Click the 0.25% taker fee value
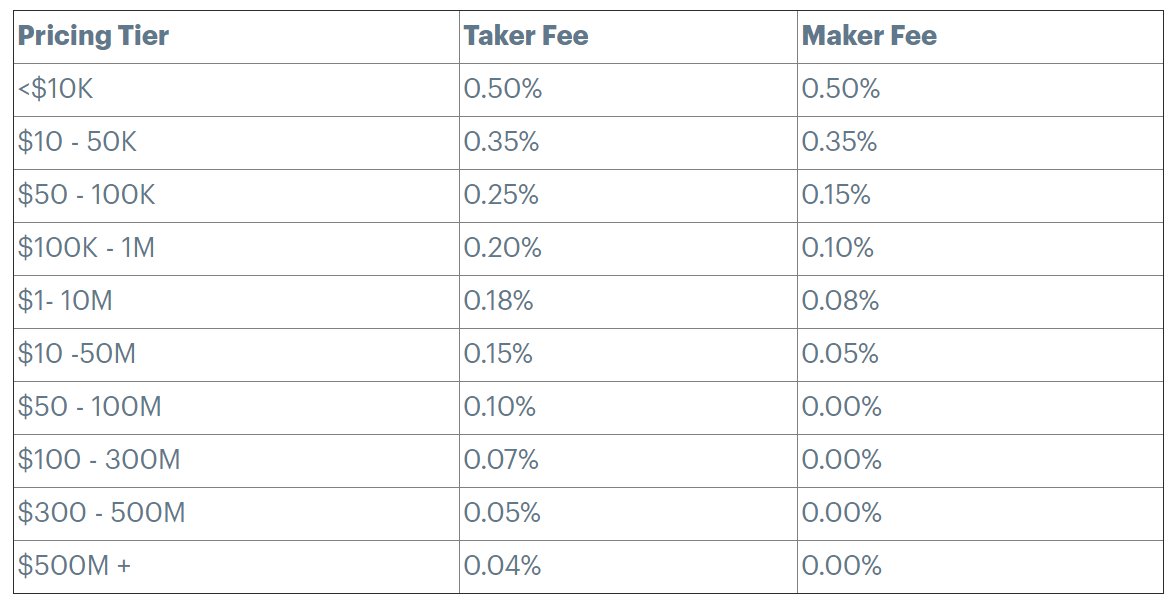The width and height of the screenshot is (1170, 602). point(501,195)
